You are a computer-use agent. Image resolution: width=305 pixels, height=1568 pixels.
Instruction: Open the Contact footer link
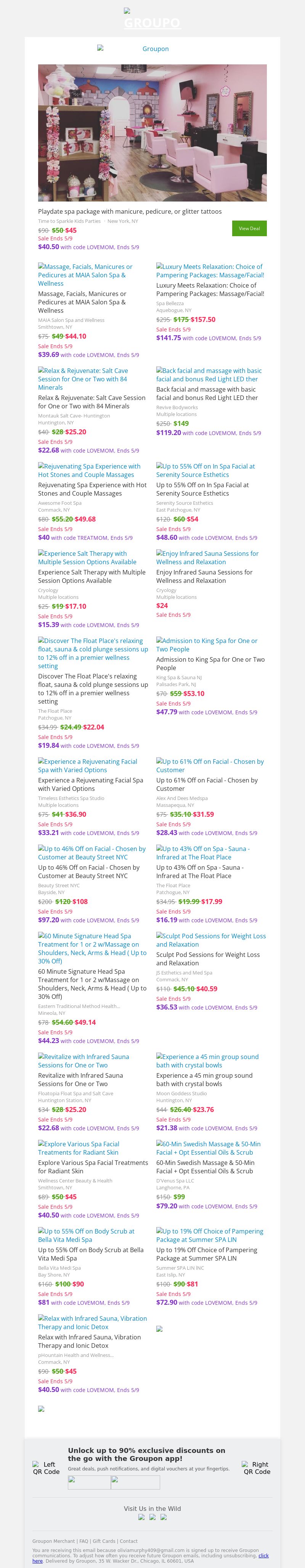[x=128, y=1541]
